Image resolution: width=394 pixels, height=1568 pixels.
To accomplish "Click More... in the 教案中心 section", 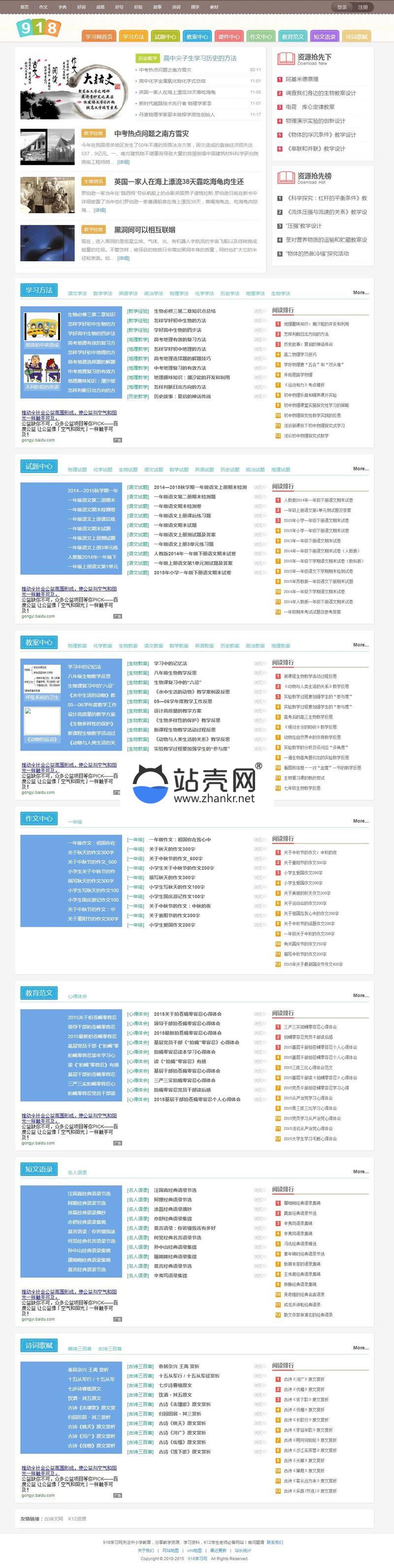I will tap(361, 645).
